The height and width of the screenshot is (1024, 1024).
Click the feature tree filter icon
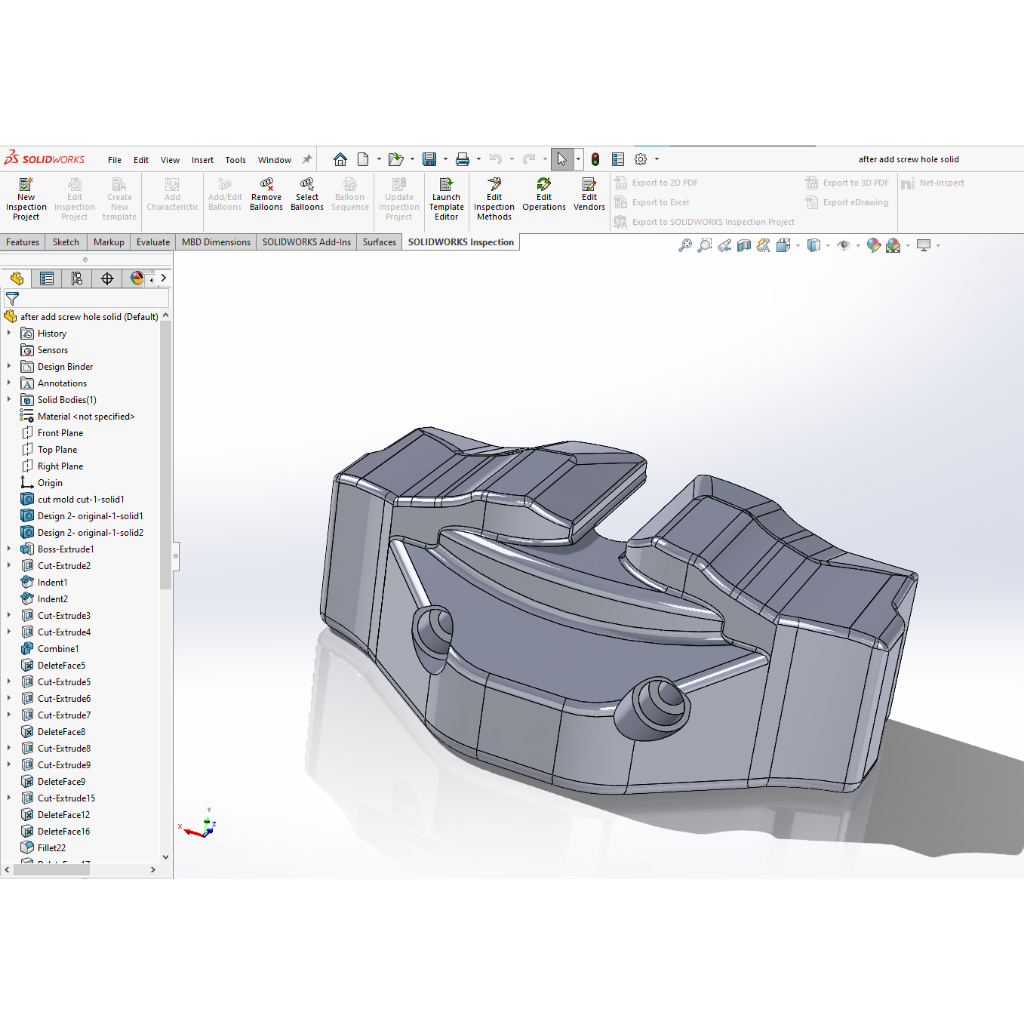tap(12, 299)
